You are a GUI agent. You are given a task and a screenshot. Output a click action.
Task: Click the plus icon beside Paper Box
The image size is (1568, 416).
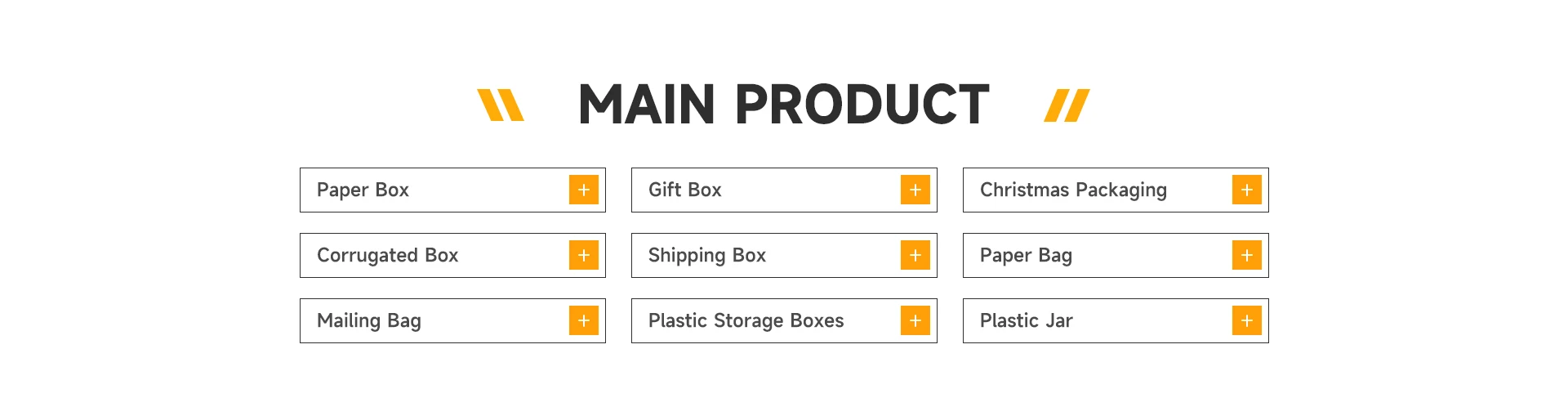point(584,190)
